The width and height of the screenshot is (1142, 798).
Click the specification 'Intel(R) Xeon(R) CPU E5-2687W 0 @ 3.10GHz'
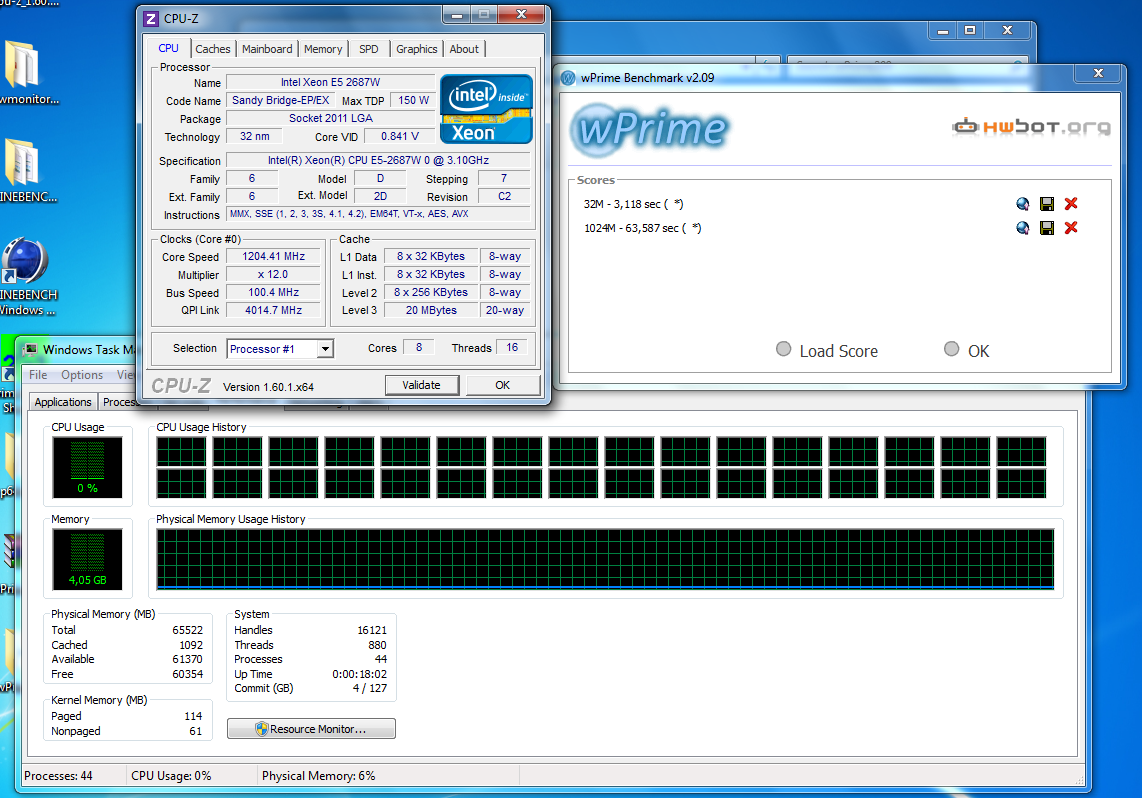378,160
